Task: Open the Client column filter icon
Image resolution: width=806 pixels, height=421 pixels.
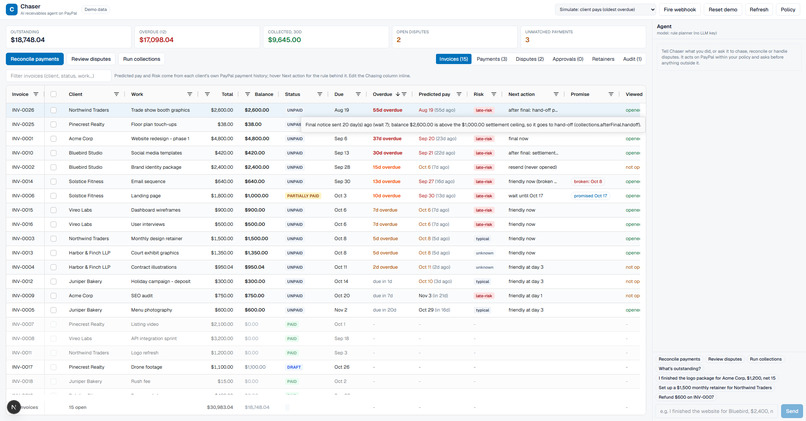Action: coord(116,94)
